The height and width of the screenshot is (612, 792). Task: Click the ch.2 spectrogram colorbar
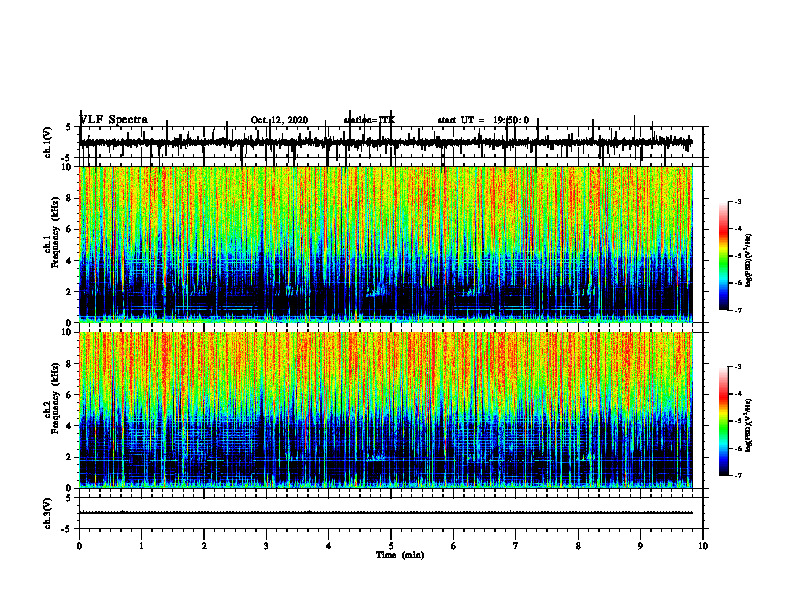click(x=723, y=421)
